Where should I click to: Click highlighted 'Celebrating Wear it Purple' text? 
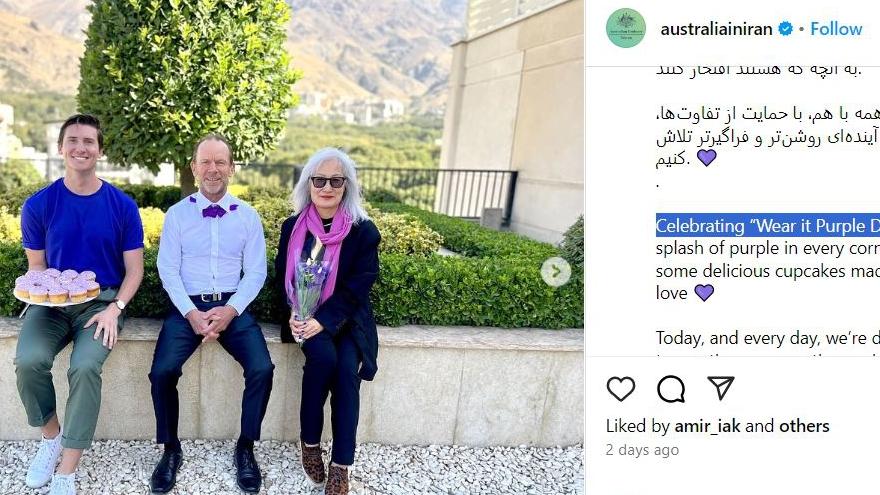tap(768, 226)
